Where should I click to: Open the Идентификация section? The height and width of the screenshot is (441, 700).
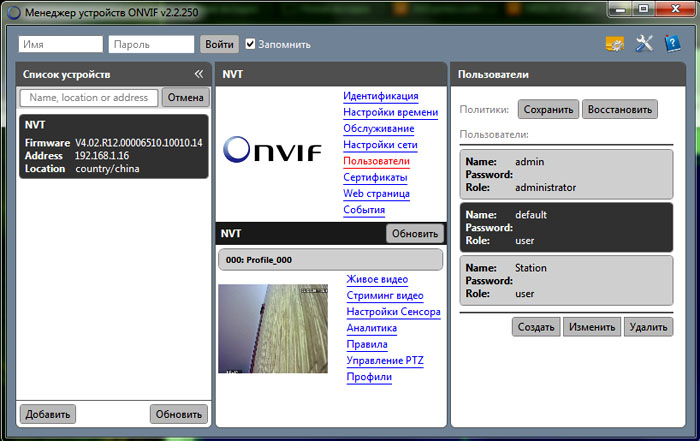pyautogui.click(x=380, y=96)
